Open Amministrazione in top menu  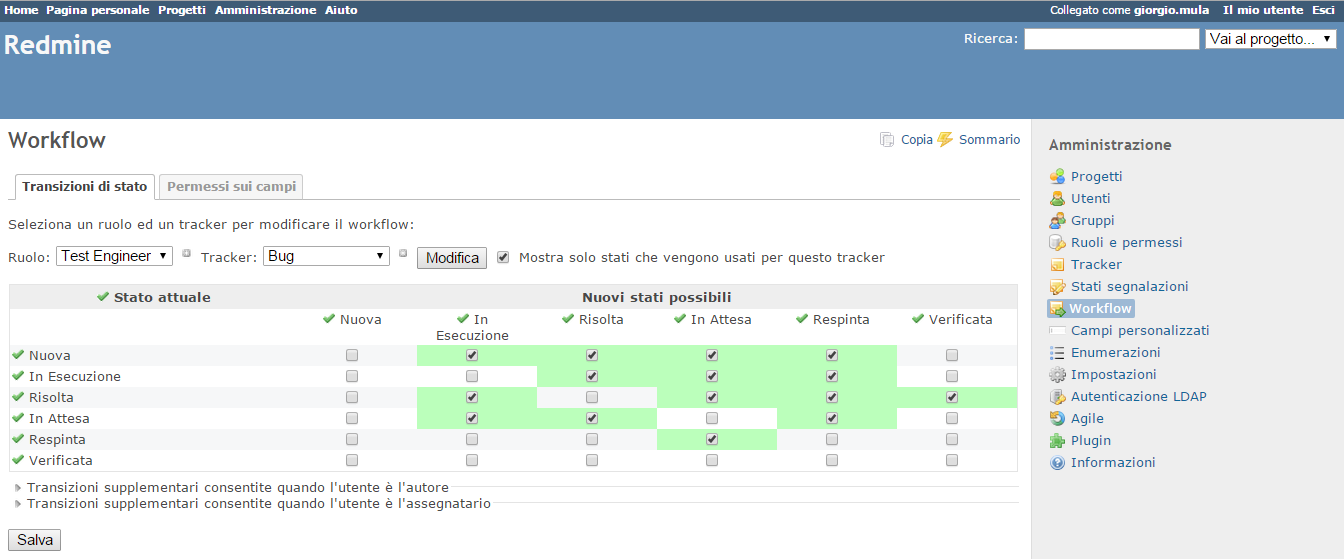click(x=266, y=10)
